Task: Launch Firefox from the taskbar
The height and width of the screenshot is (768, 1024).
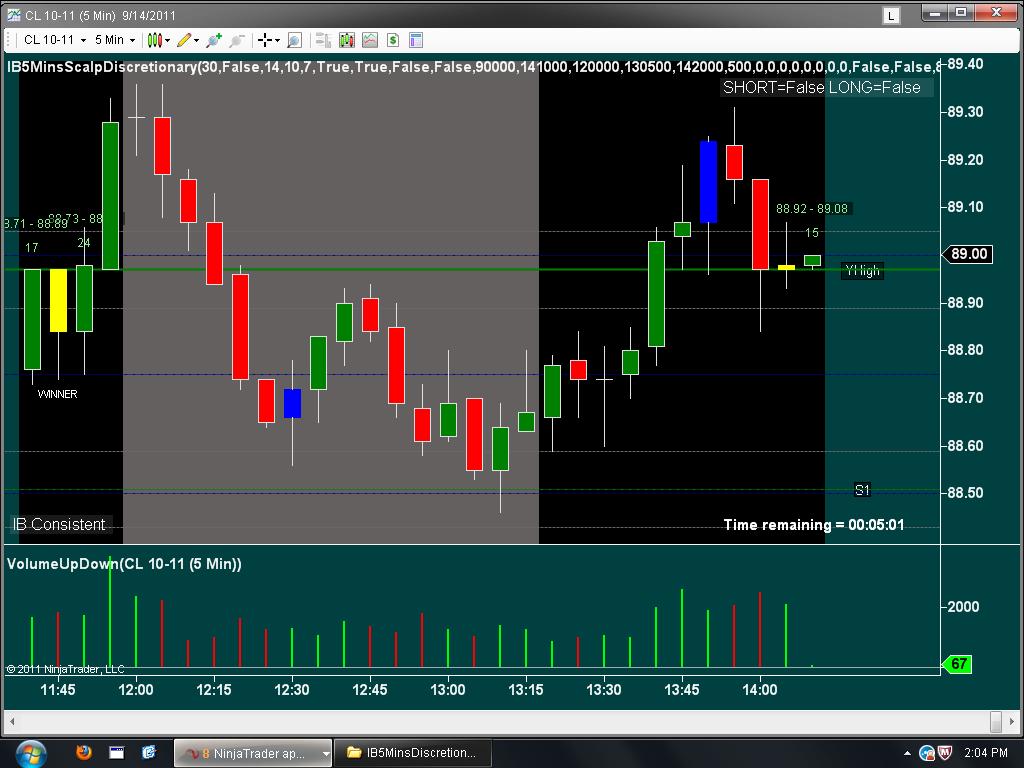Action: [x=84, y=753]
